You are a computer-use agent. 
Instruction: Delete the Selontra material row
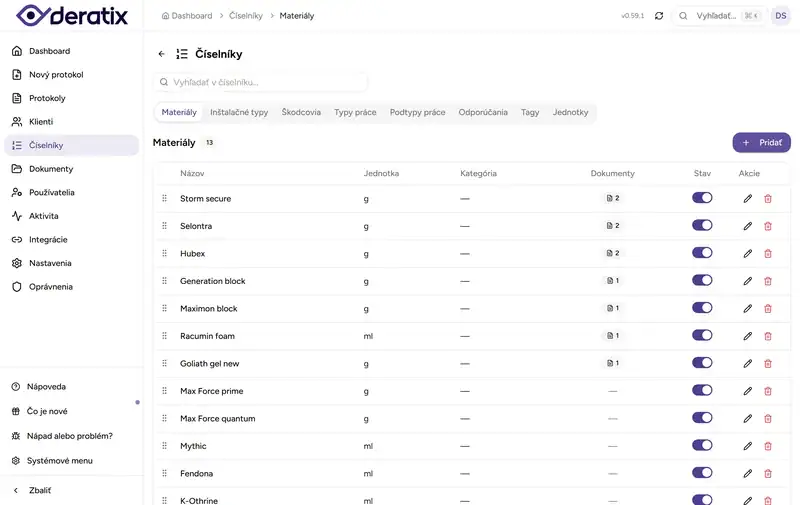point(768,226)
